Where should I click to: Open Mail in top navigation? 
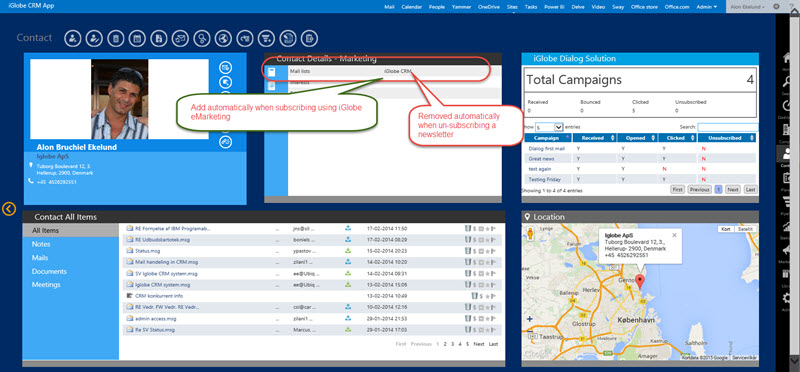click(389, 7)
